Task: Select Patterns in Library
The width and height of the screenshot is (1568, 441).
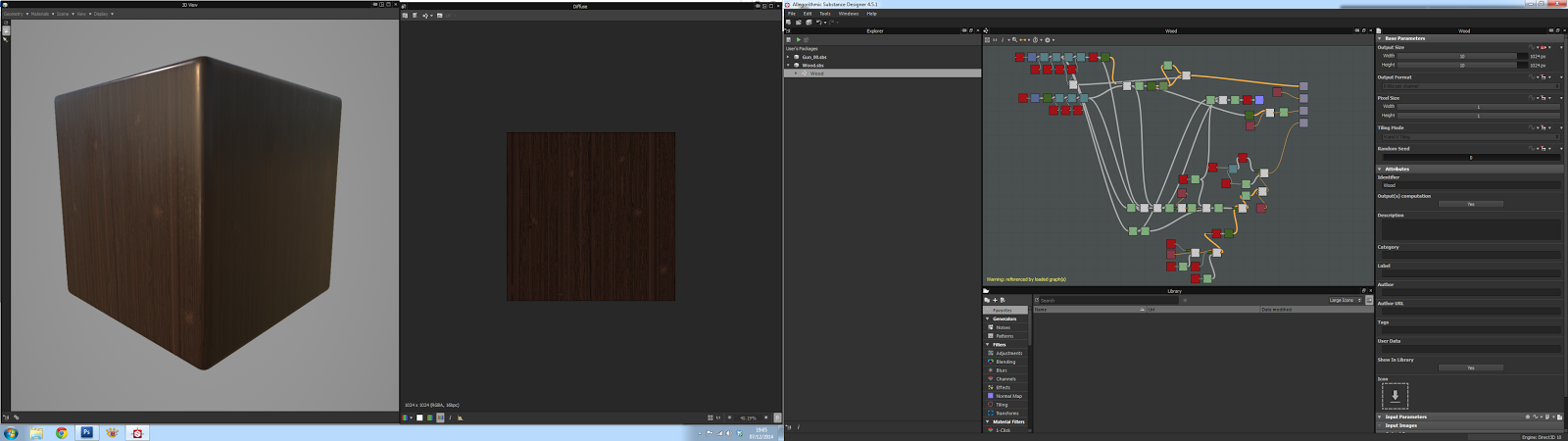Action: (1004, 336)
